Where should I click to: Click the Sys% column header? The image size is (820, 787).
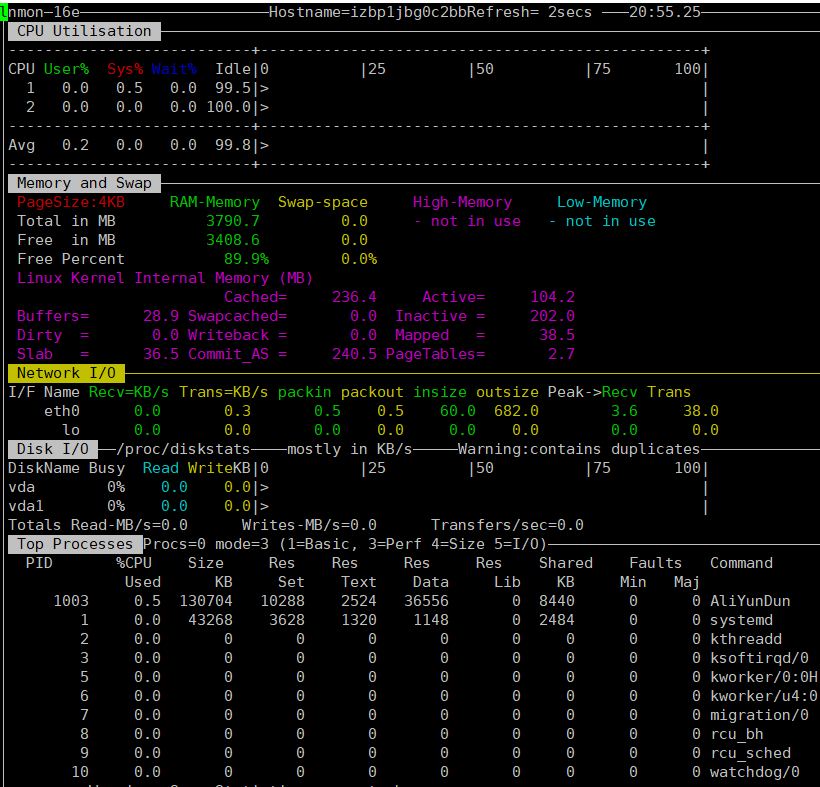click(125, 69)
